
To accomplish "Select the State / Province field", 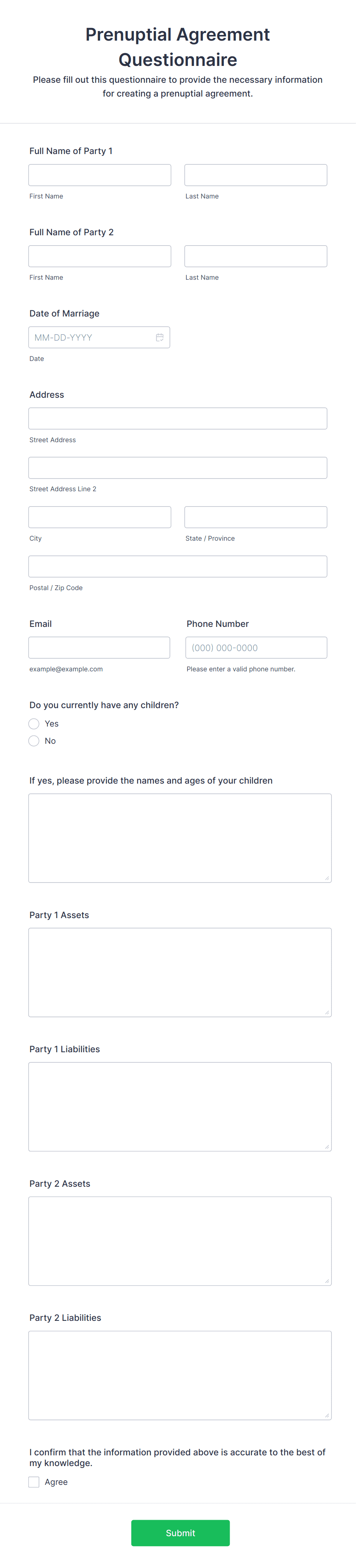I will click(x=256, y=516).
